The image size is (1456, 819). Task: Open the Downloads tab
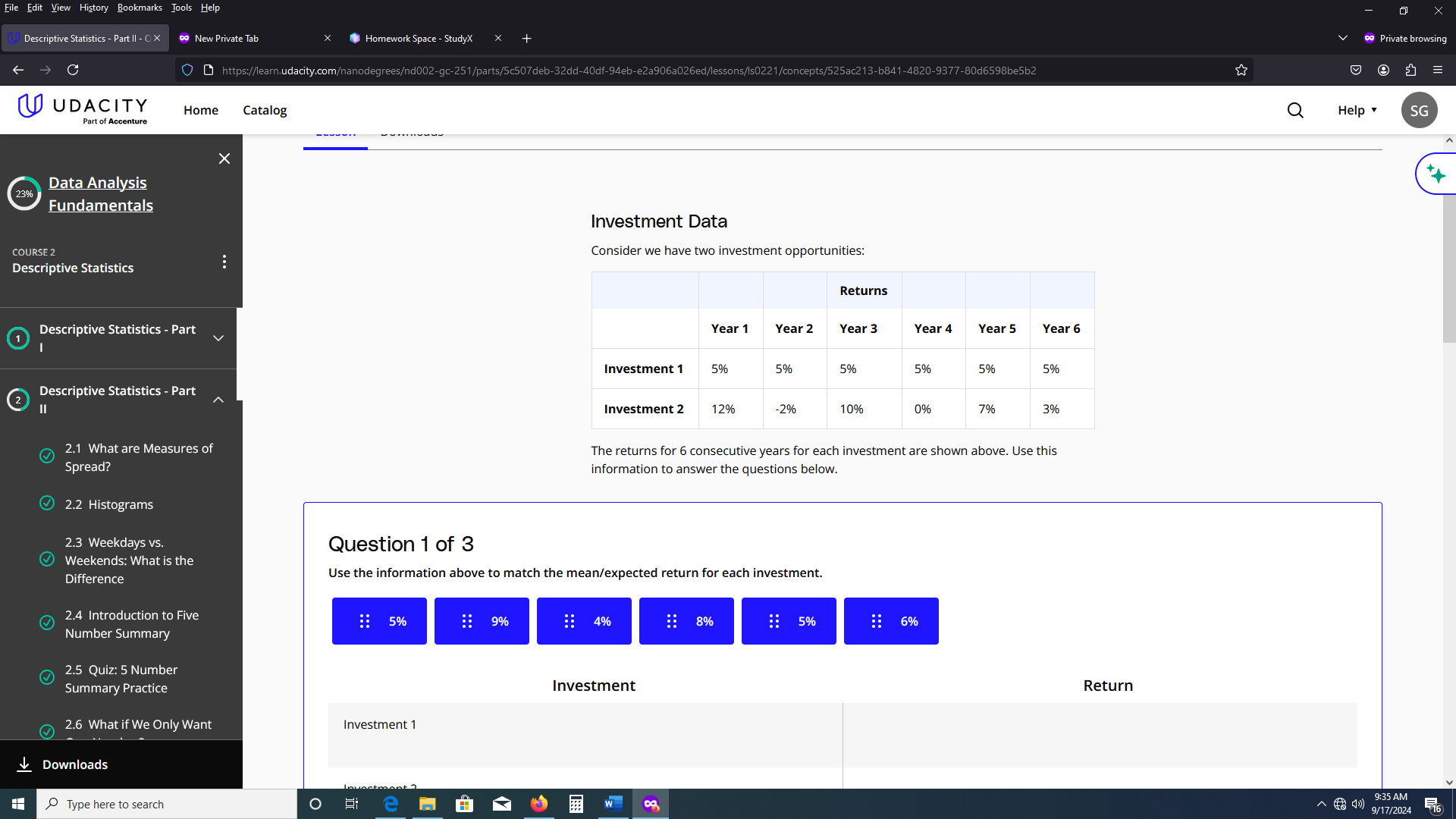pos(411,130)
